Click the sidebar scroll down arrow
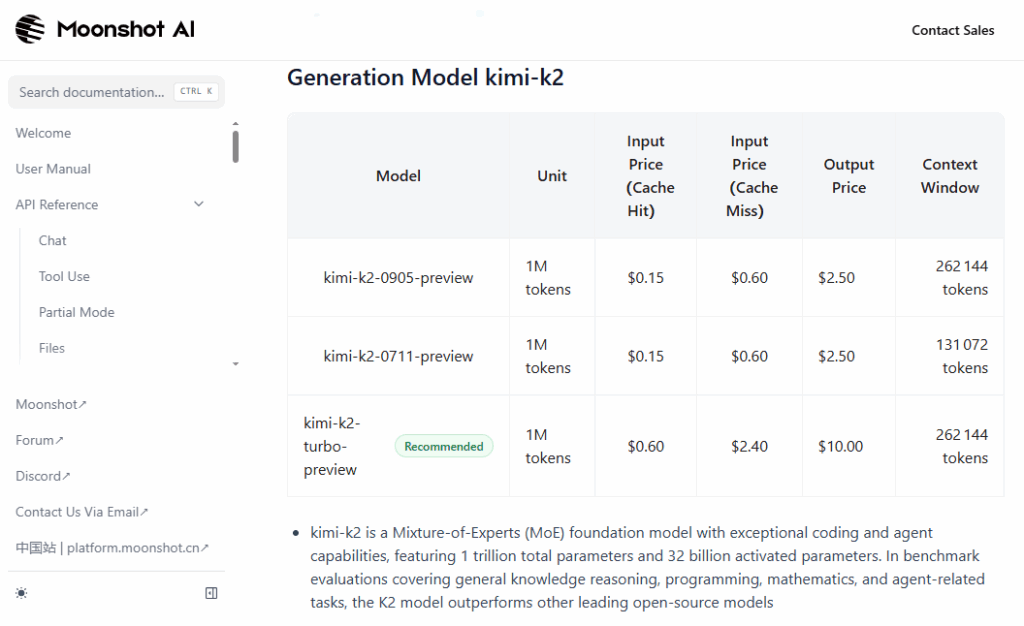Image resolution: width=1024 pixels, height=626 pixels. coord(236,364)
